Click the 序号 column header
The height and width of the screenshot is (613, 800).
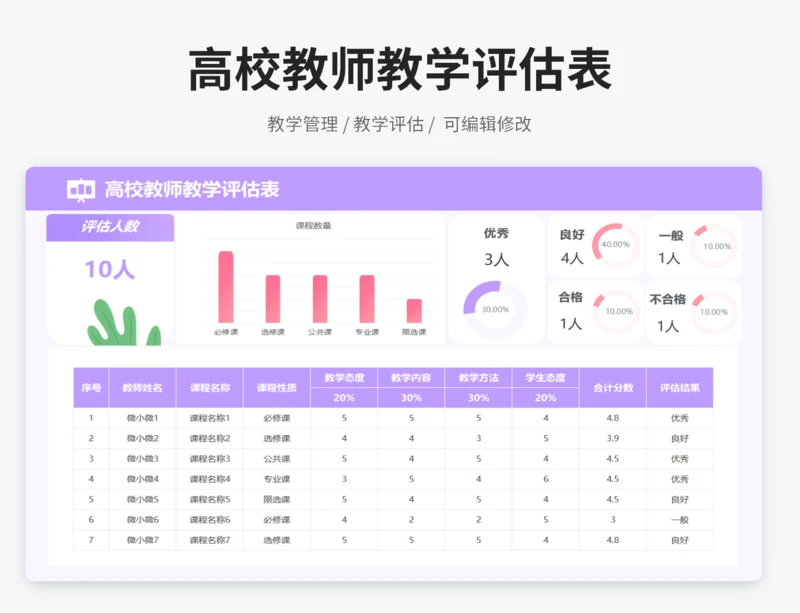point(91,387)
